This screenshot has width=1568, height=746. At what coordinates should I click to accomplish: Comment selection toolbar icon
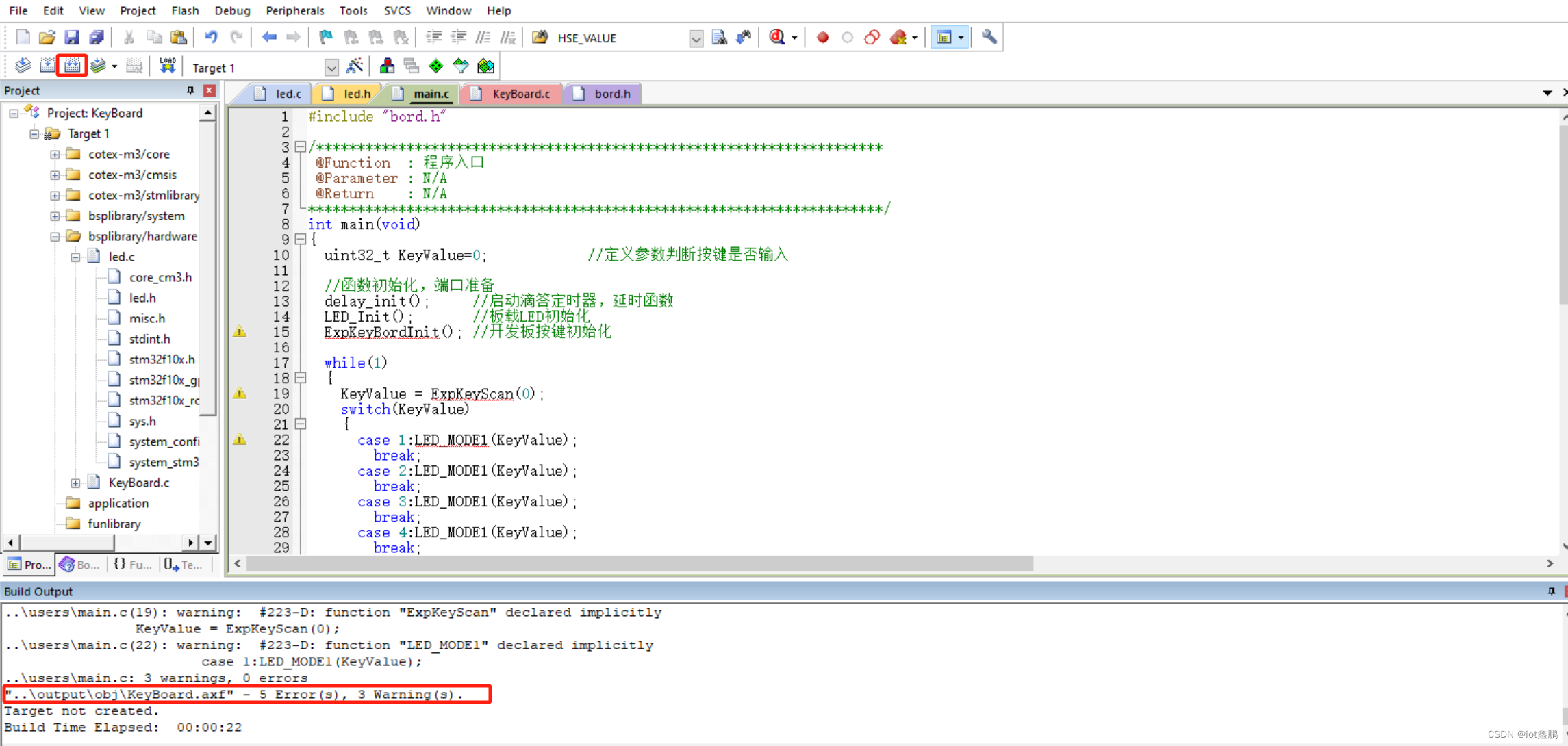[483, 38]
